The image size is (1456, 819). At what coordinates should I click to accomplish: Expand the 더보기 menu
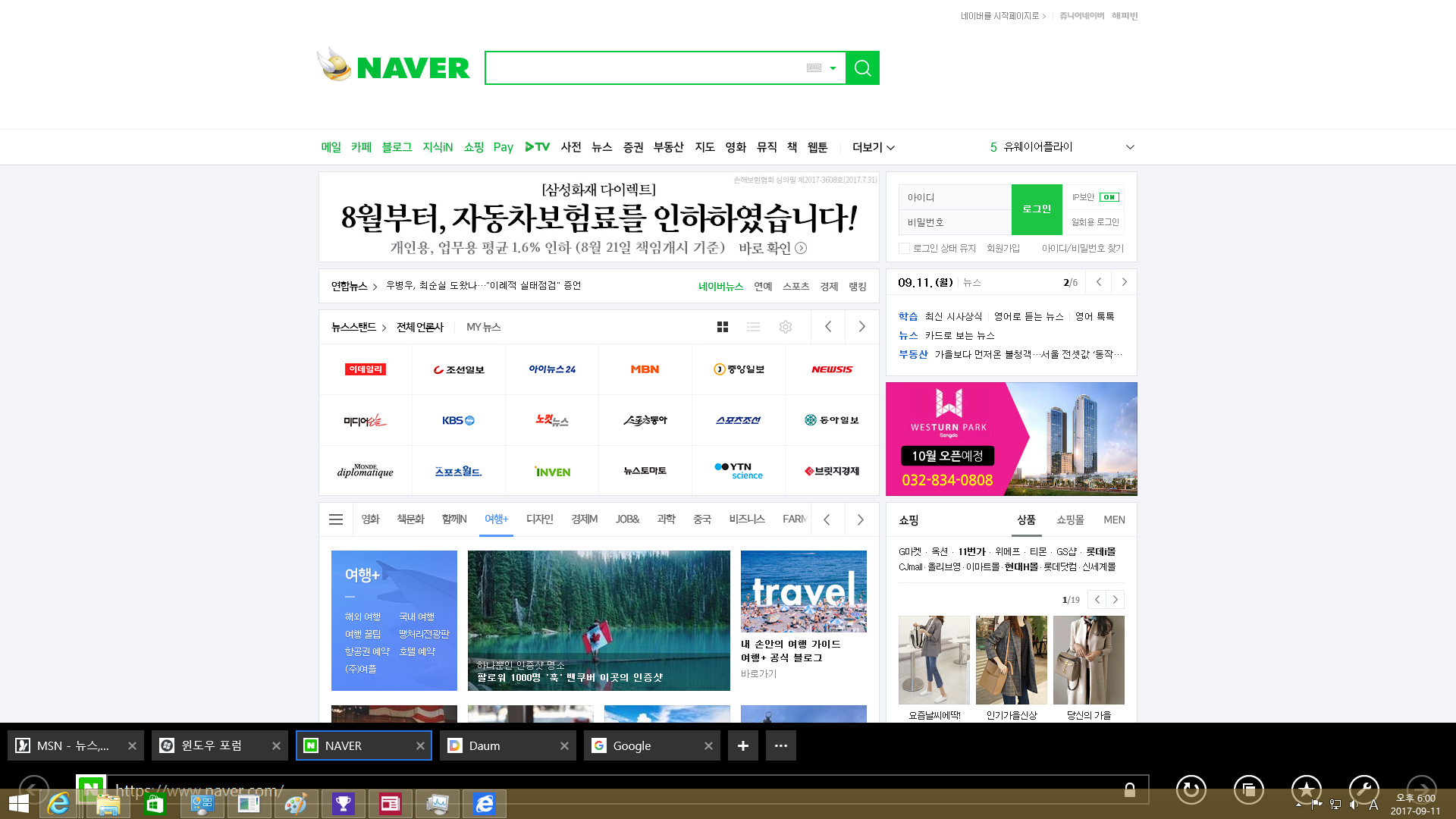click(x=873, y=147)
